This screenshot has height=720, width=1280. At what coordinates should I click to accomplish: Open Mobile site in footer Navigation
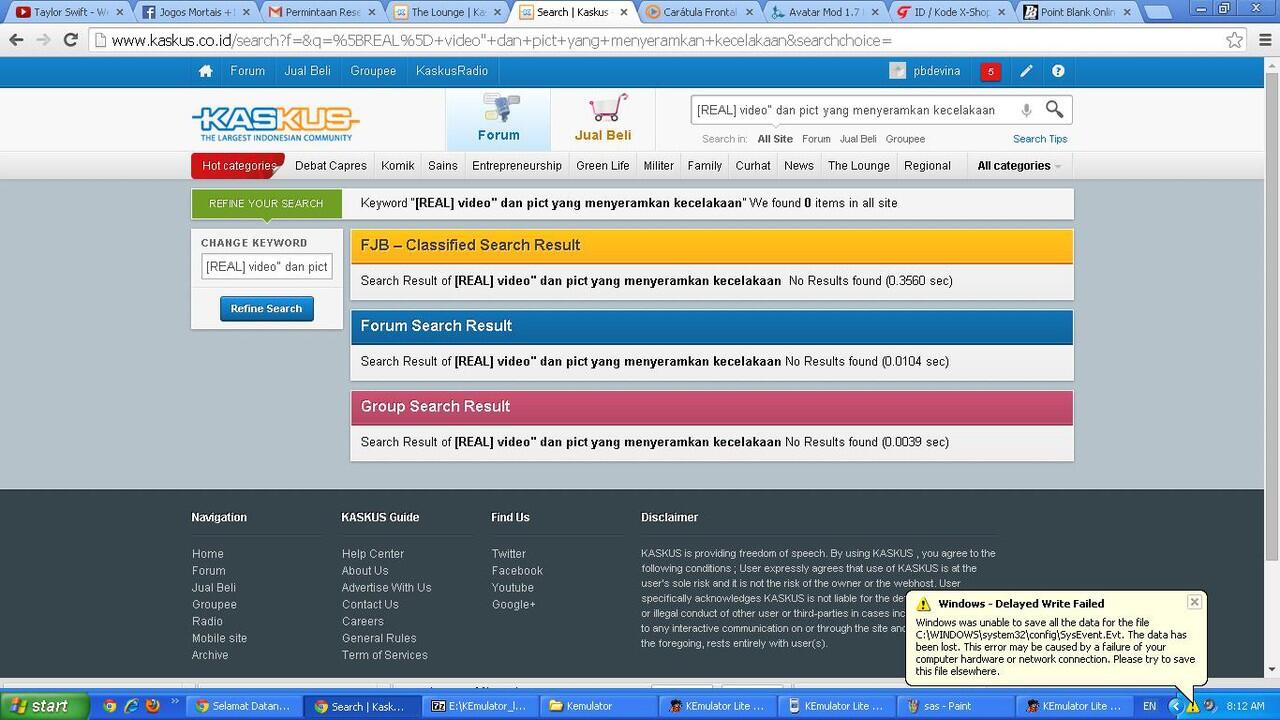[220, 638]
